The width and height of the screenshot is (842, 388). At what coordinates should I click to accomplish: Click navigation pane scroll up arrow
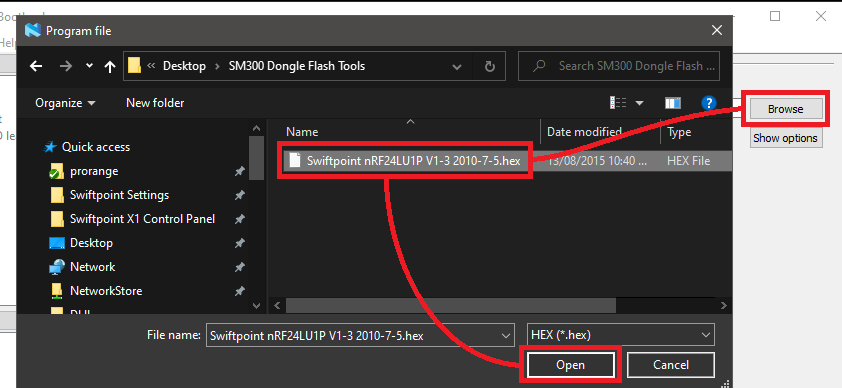click(257, 129)
